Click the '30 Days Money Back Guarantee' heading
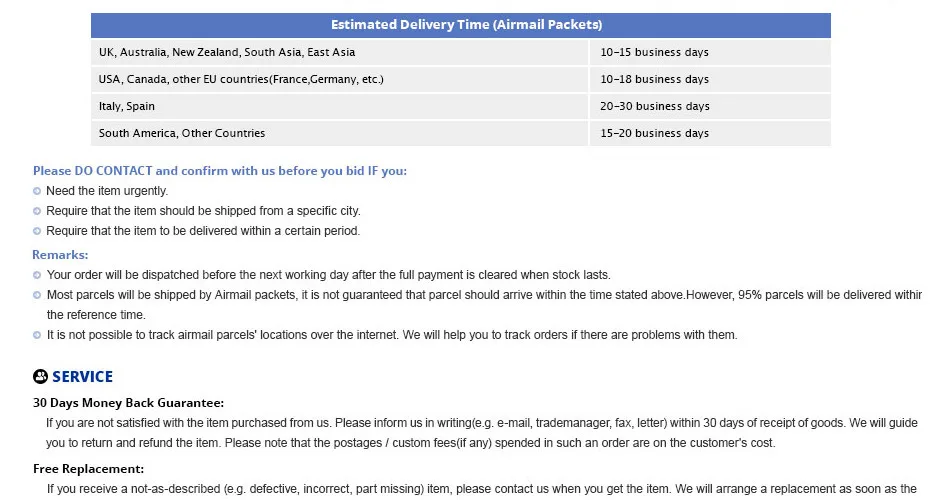The image size is (944, 500). click(x=128, y=403)
